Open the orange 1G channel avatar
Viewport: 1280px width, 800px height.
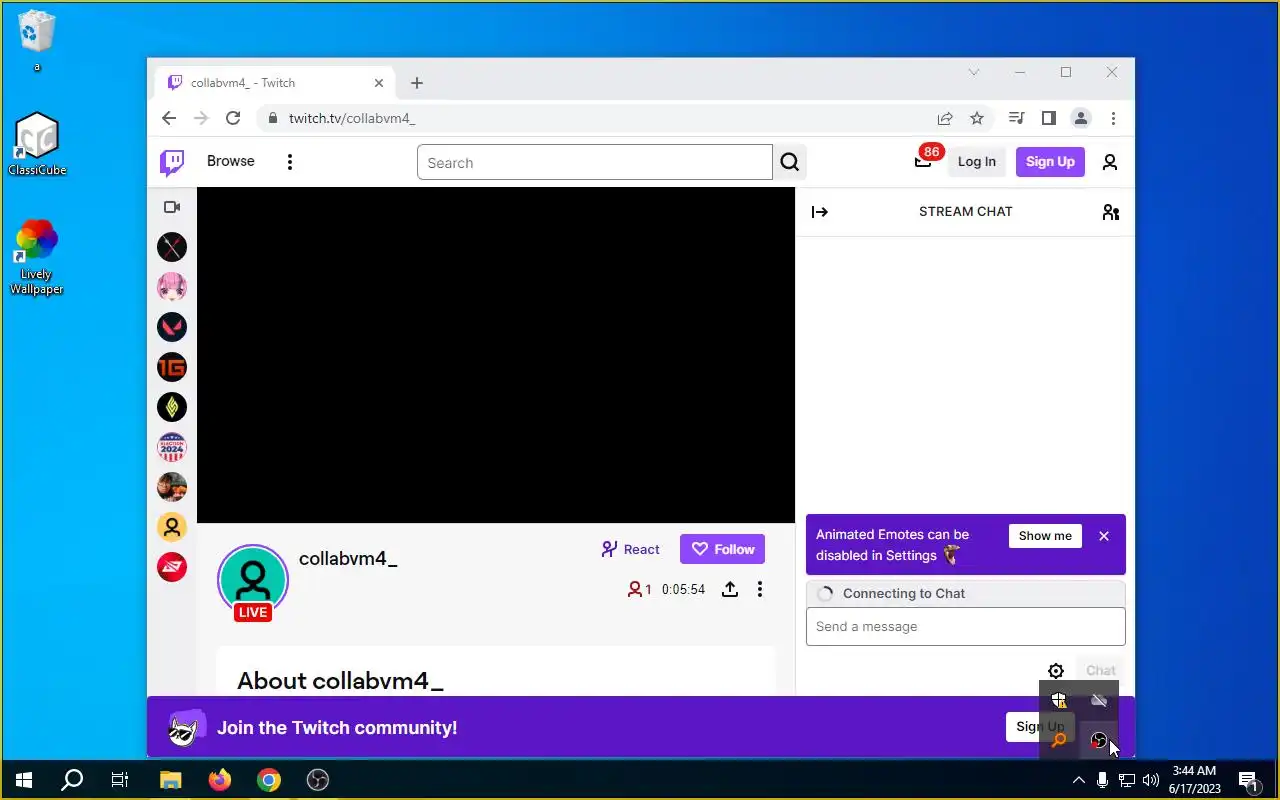[172, 367]
